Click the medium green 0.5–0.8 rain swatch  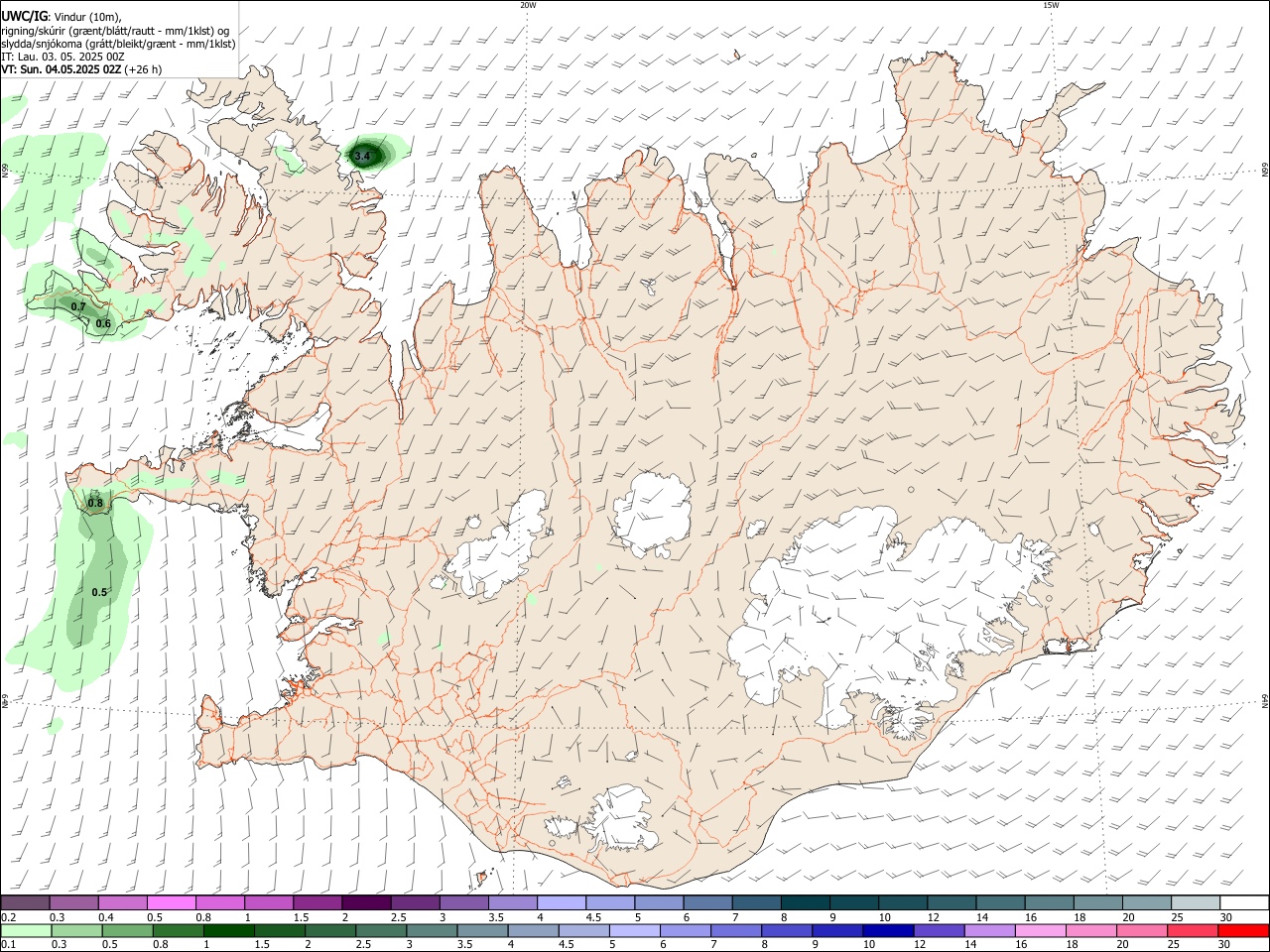(x=127, y=930)
